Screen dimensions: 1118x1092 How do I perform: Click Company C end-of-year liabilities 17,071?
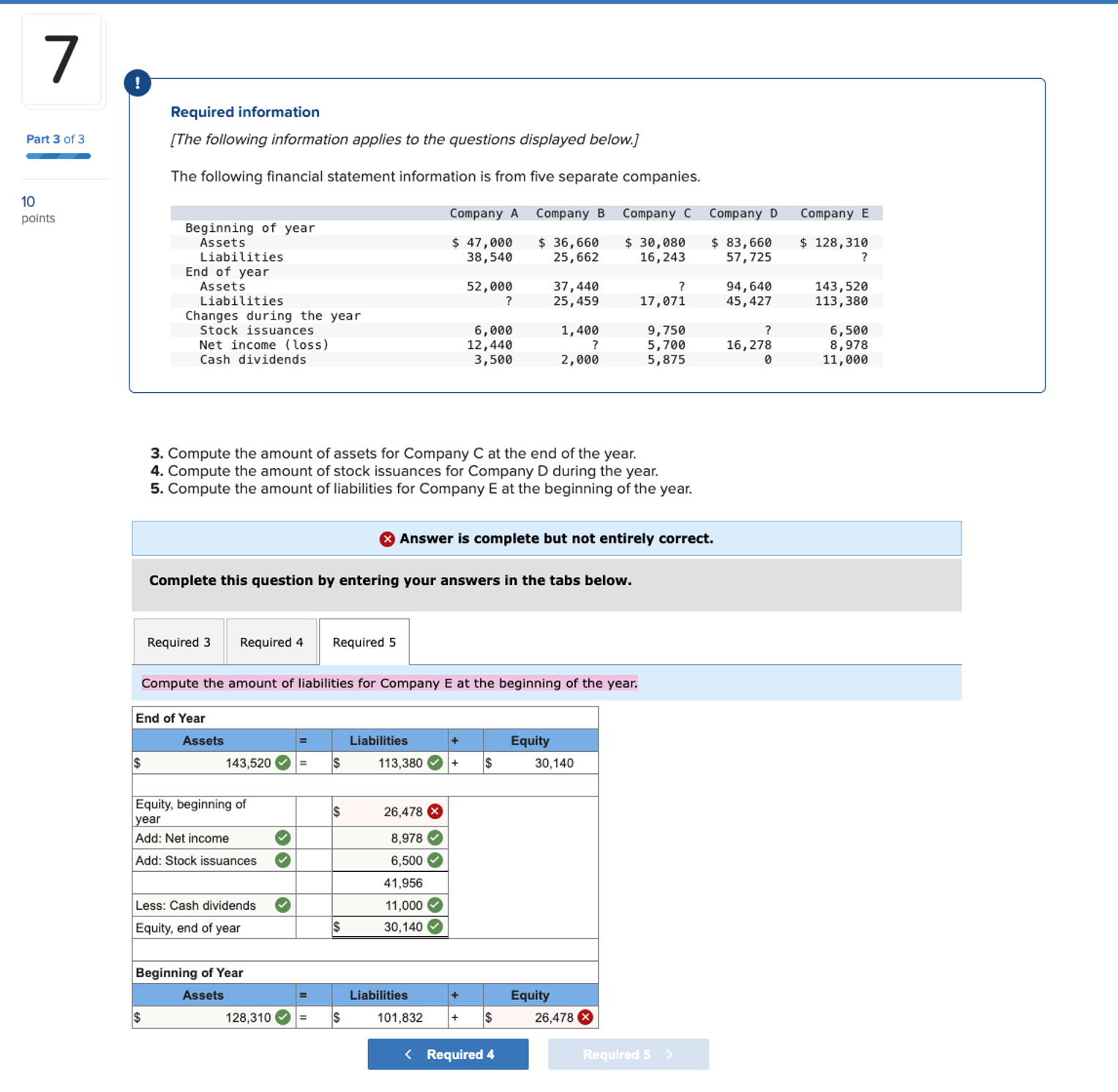pos(662,301)
